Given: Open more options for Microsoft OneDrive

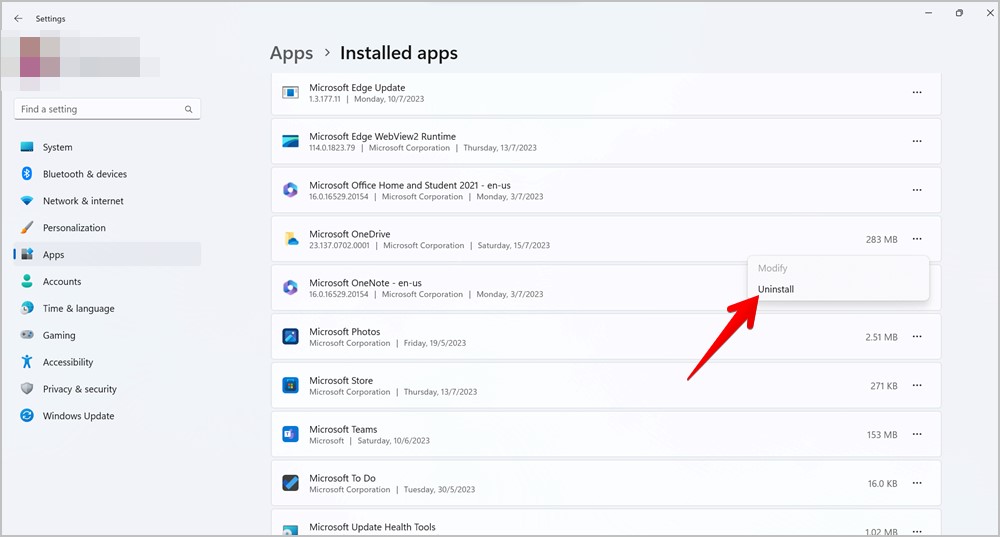Looking at the screenshot, I should (x=916, y=239).
